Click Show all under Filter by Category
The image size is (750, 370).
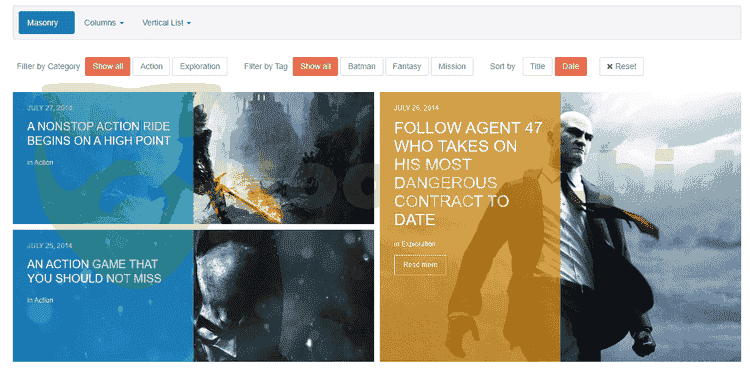108,66
